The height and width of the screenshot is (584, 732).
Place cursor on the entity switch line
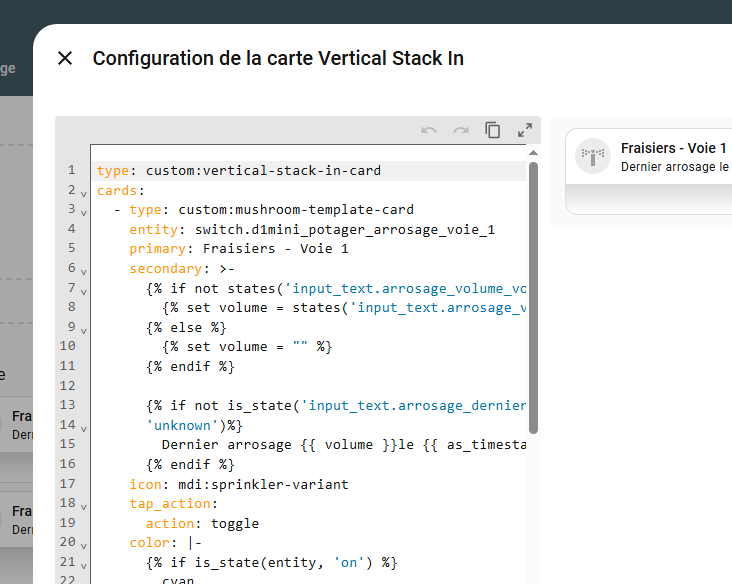pos(312,230)
